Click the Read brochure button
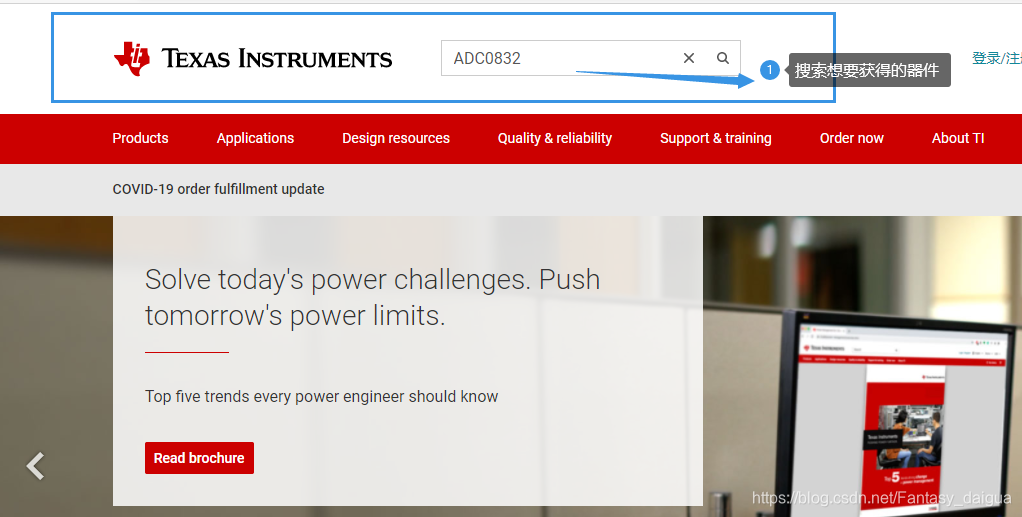Viewport: 1022px width, 517px height. tap(199, 458)
